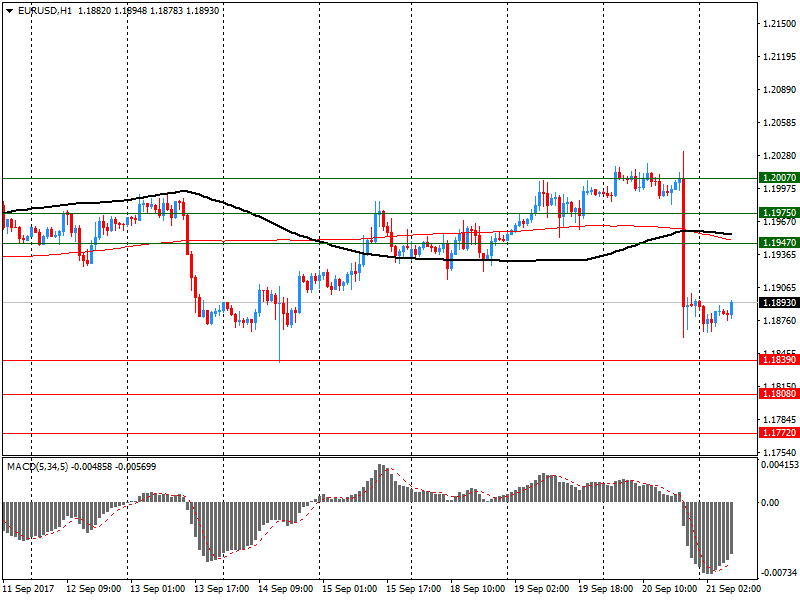Select the 1.17540 price scale value

tap(779, 453)
